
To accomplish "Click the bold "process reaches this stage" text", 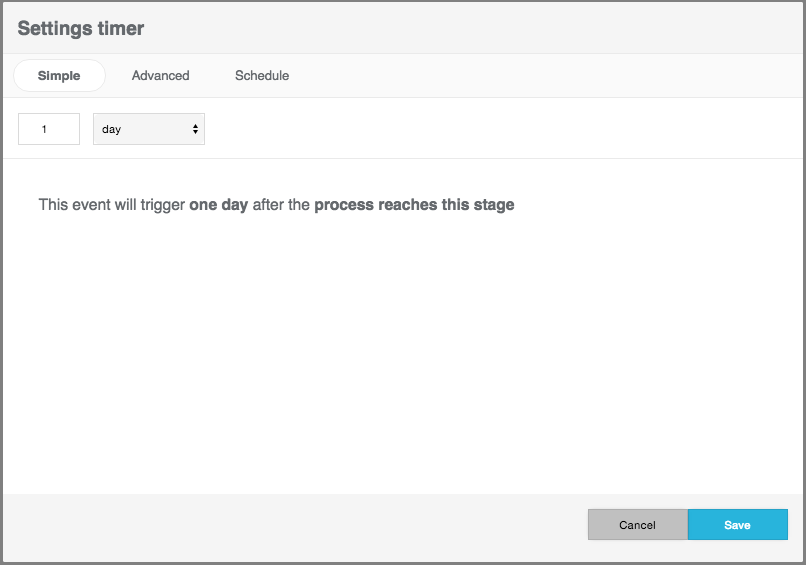I will click(414, 205).
